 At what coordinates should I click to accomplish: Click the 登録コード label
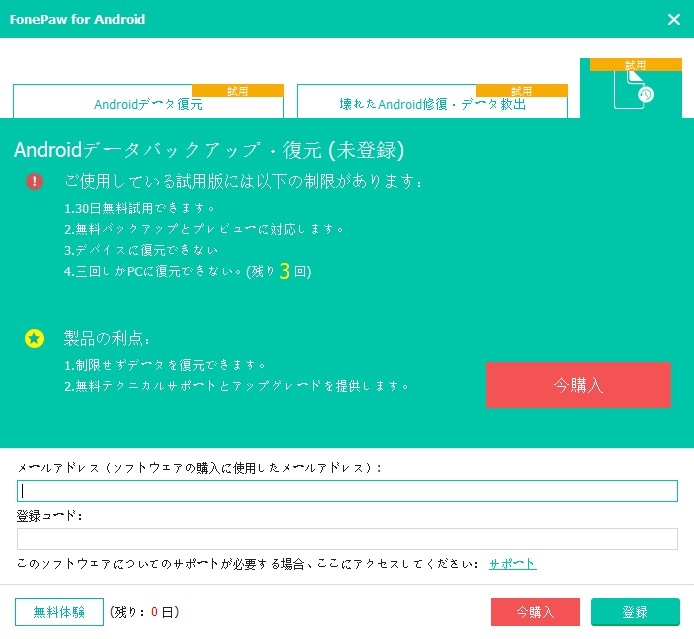49,516
